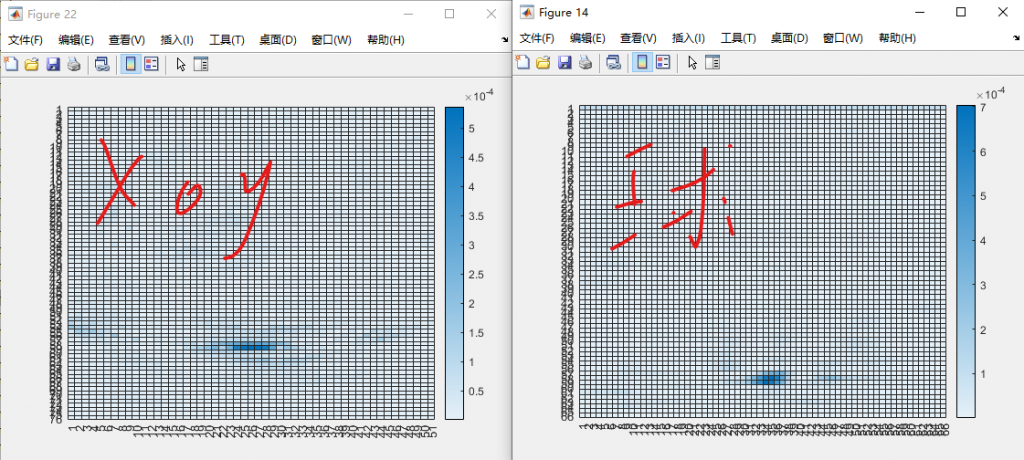
Task: Expand the 插入(I) menu in Figure 14
Action: (688, 38)
